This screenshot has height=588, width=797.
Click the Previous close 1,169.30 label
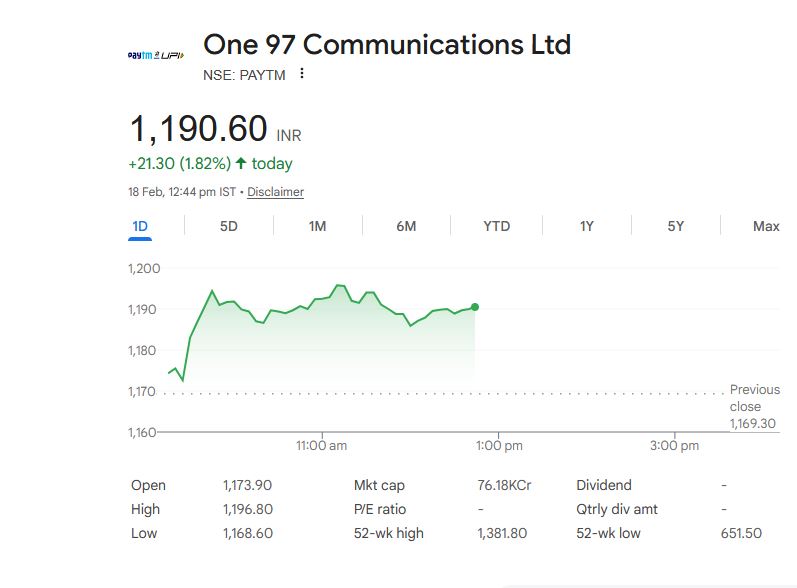754,407
